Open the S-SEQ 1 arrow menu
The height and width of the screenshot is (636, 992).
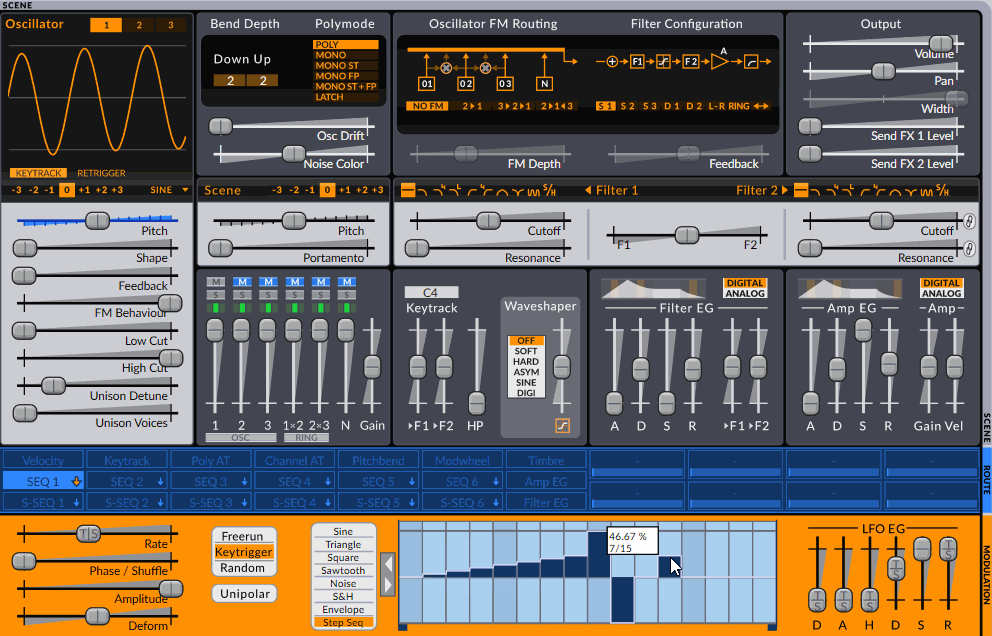(x=77, y=502)
